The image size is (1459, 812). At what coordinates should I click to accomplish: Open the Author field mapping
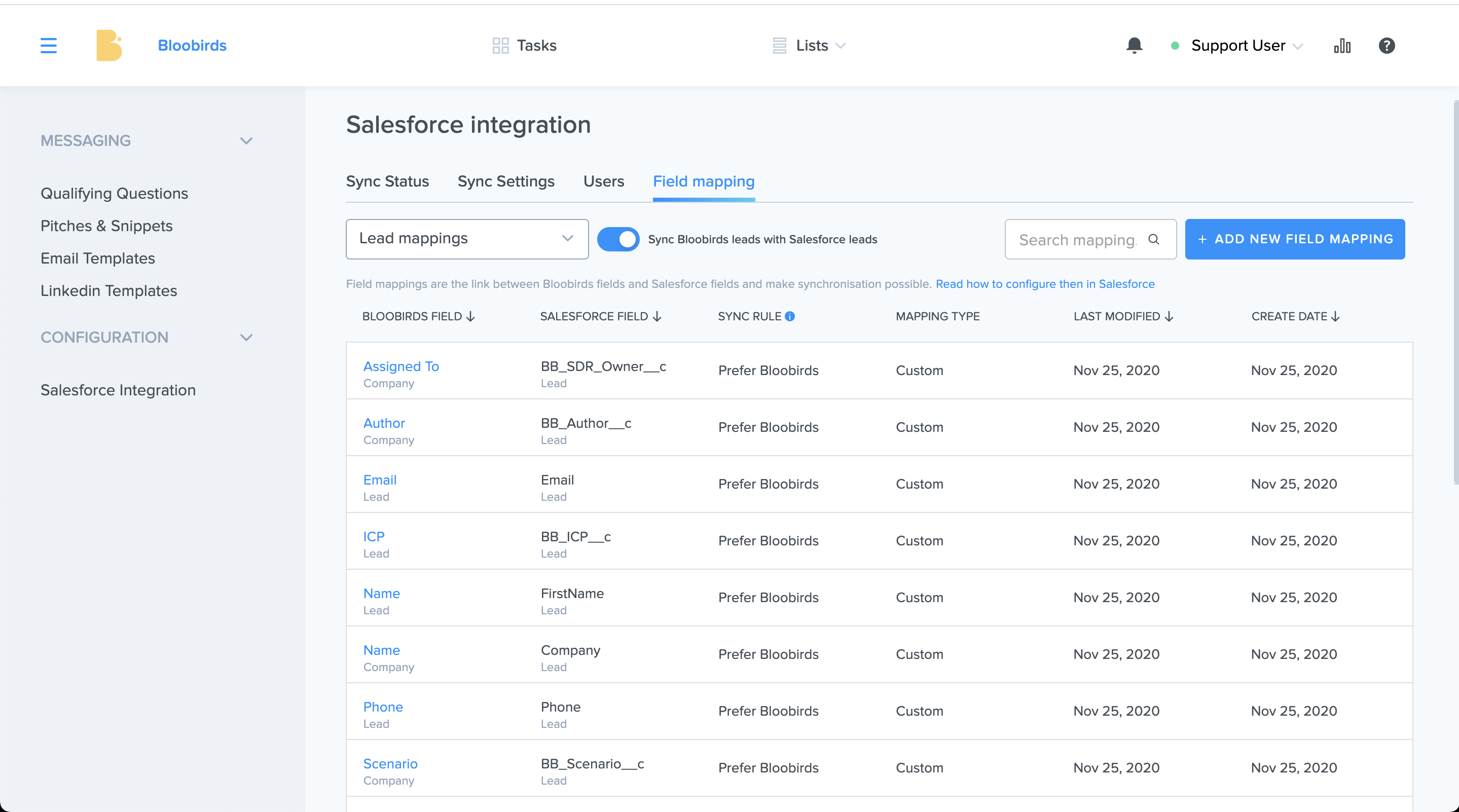click(384, 423)
